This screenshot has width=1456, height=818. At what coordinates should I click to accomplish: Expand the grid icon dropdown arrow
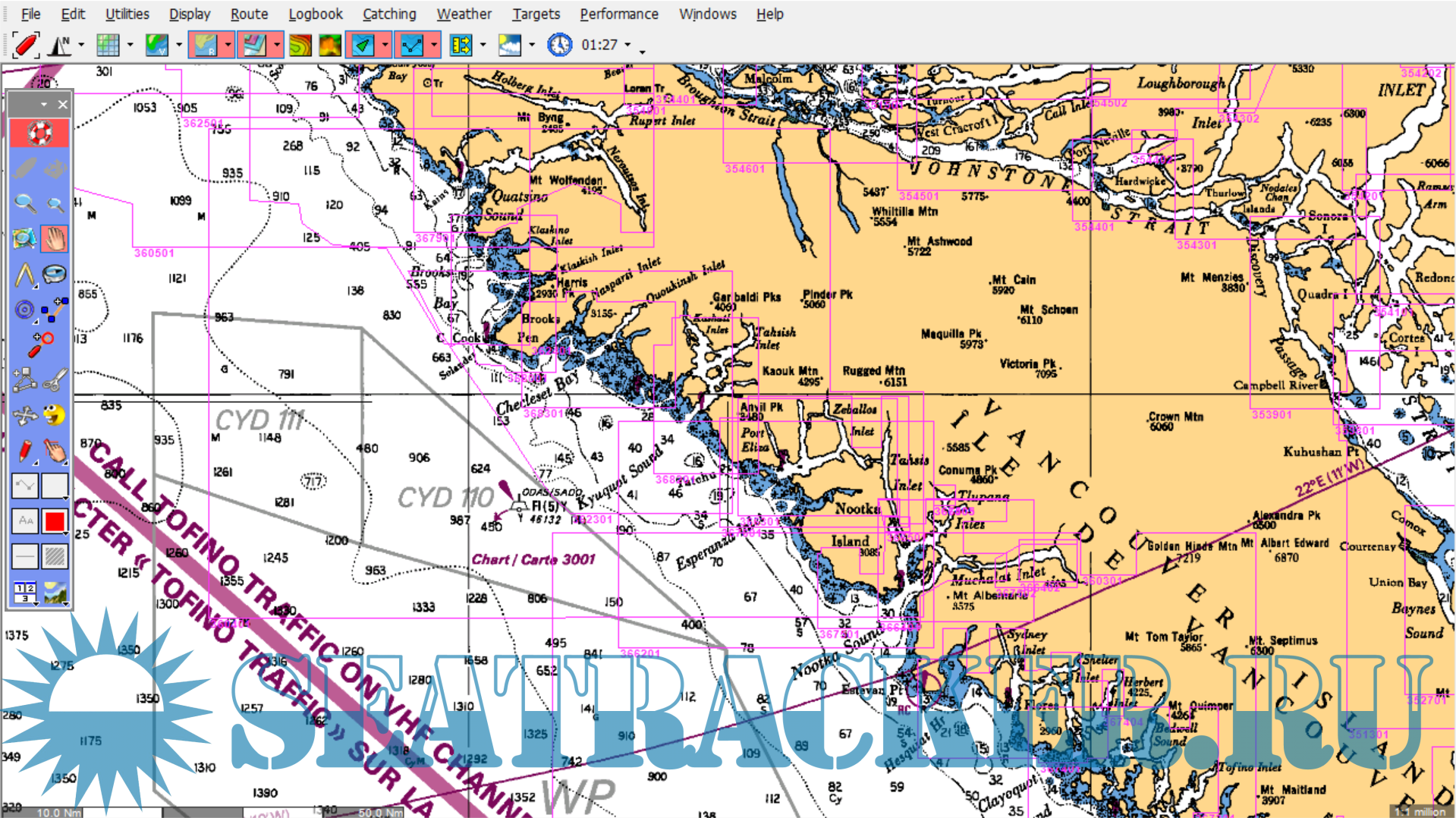pos(130,46)
